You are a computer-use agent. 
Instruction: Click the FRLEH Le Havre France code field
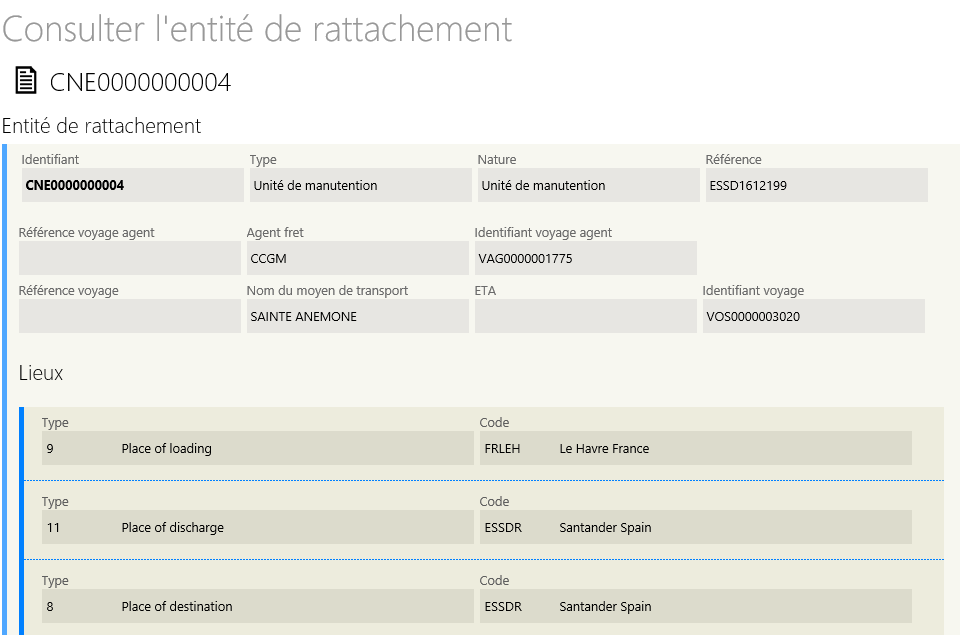(x=696, y=448)
